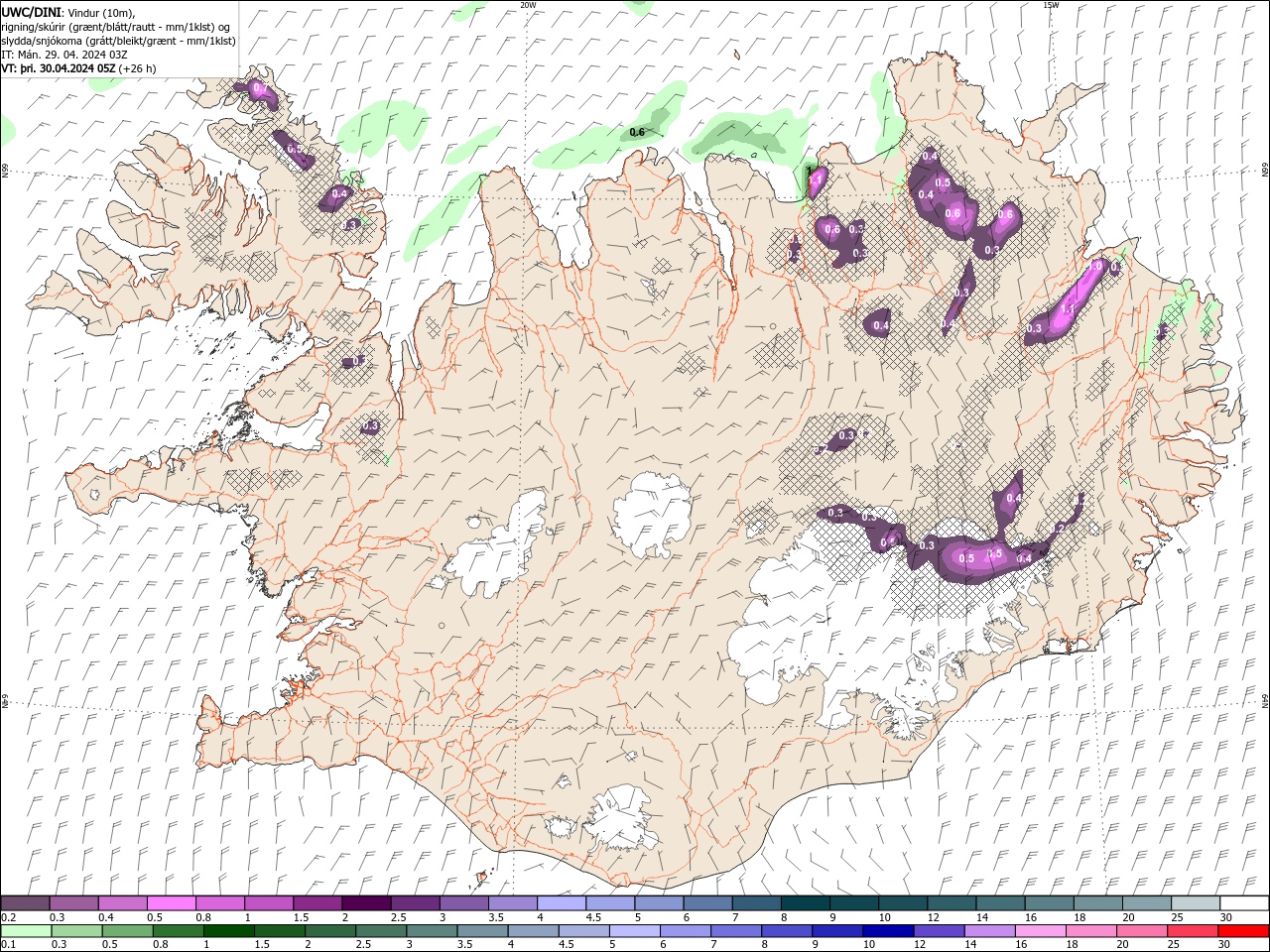1270x952 pixels.
Task: Pick the darkest purple snow swatch between 2 and 2.5
Action: coord(366,903)
